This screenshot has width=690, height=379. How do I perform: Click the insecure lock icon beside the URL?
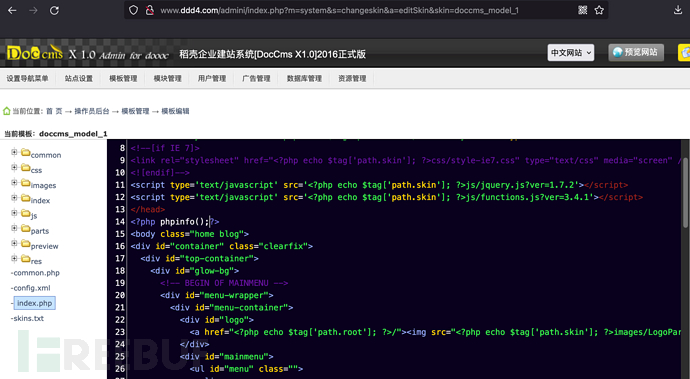pos(150,10)
